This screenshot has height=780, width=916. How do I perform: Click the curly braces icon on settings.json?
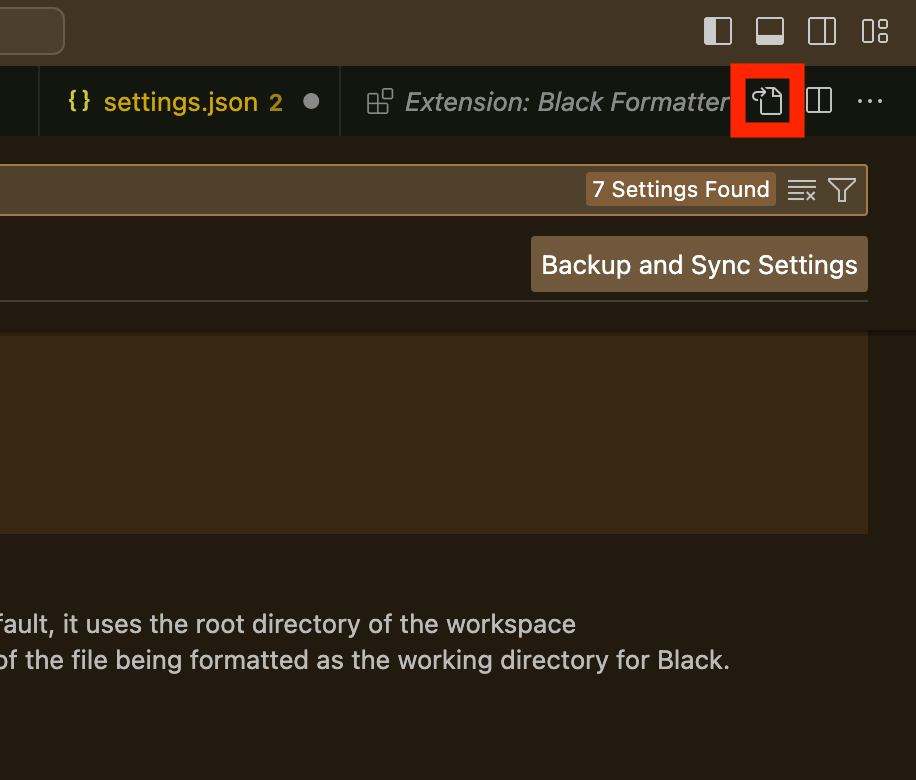(x=79, y=100)
